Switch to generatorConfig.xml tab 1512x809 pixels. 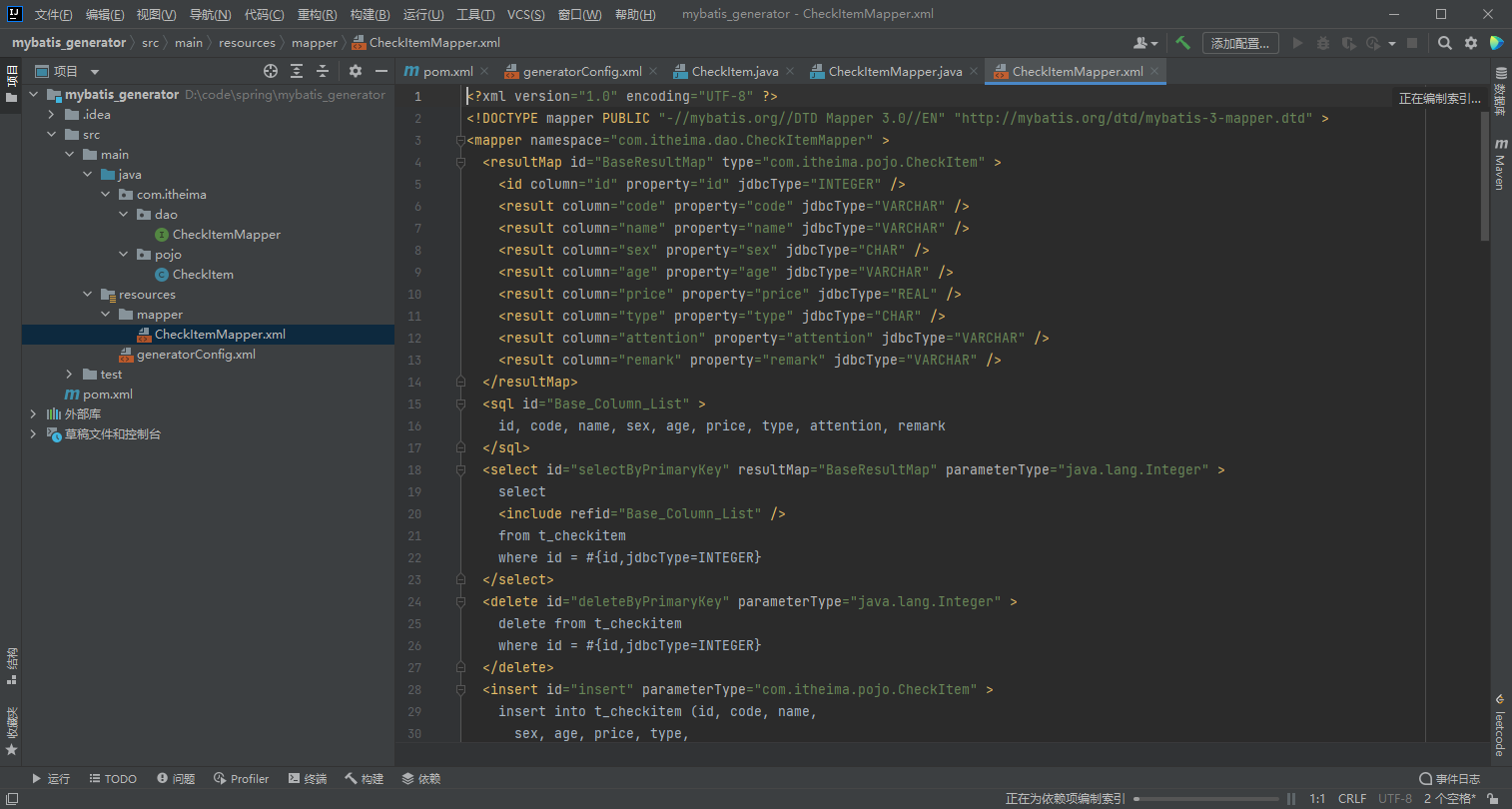pyautogui.click(x=581, y=72)
